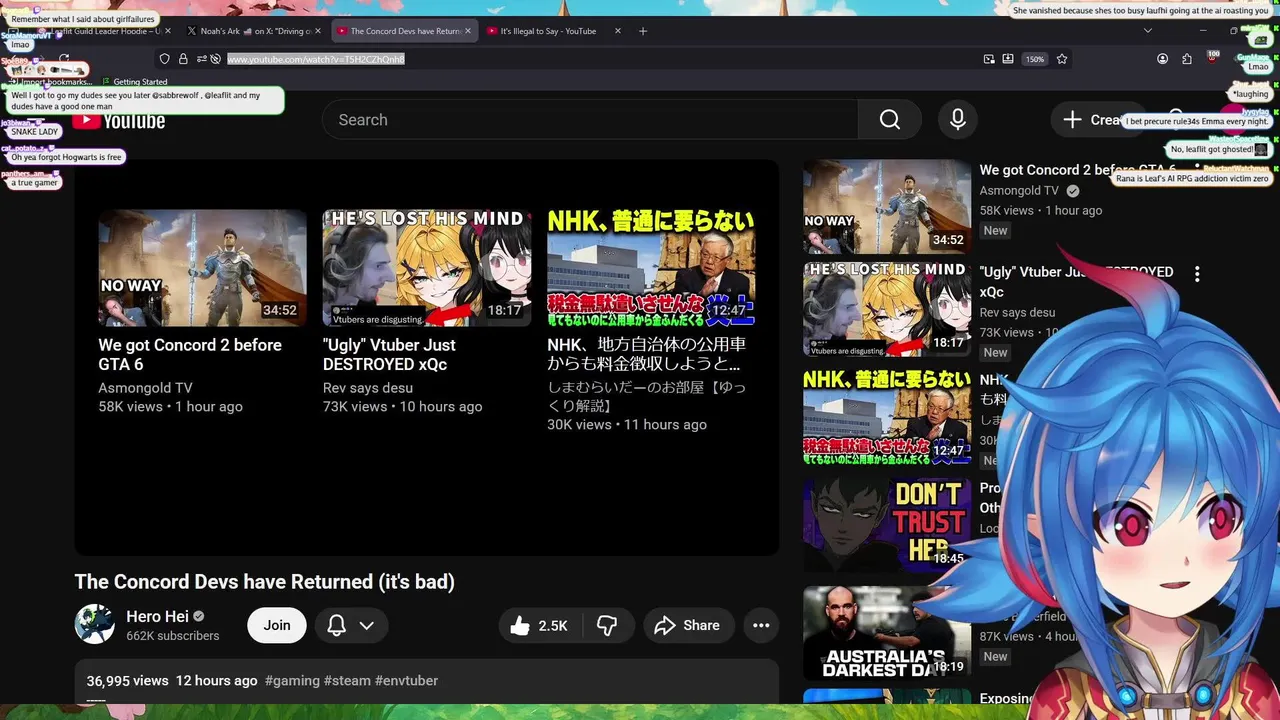Open sidebar DON'T TRUST HER thumbnail
1280x720 pixels.
pos(887,525)
